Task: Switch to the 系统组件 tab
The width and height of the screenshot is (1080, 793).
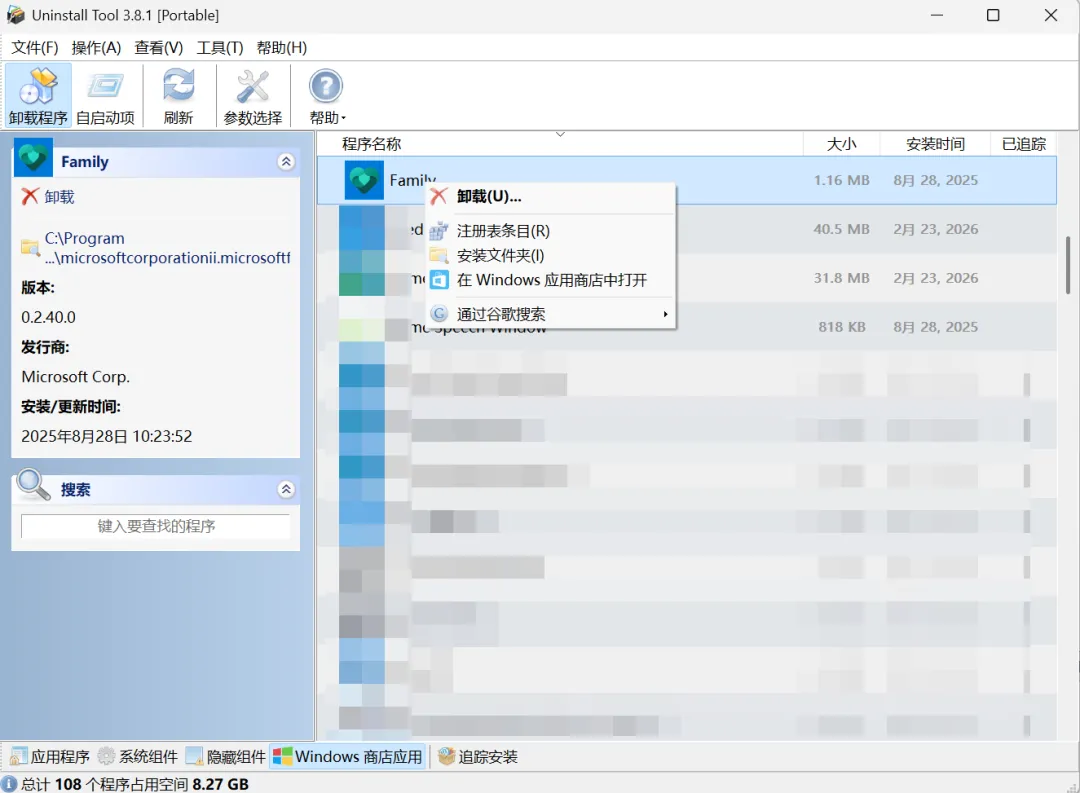Action: pos(138,756)
